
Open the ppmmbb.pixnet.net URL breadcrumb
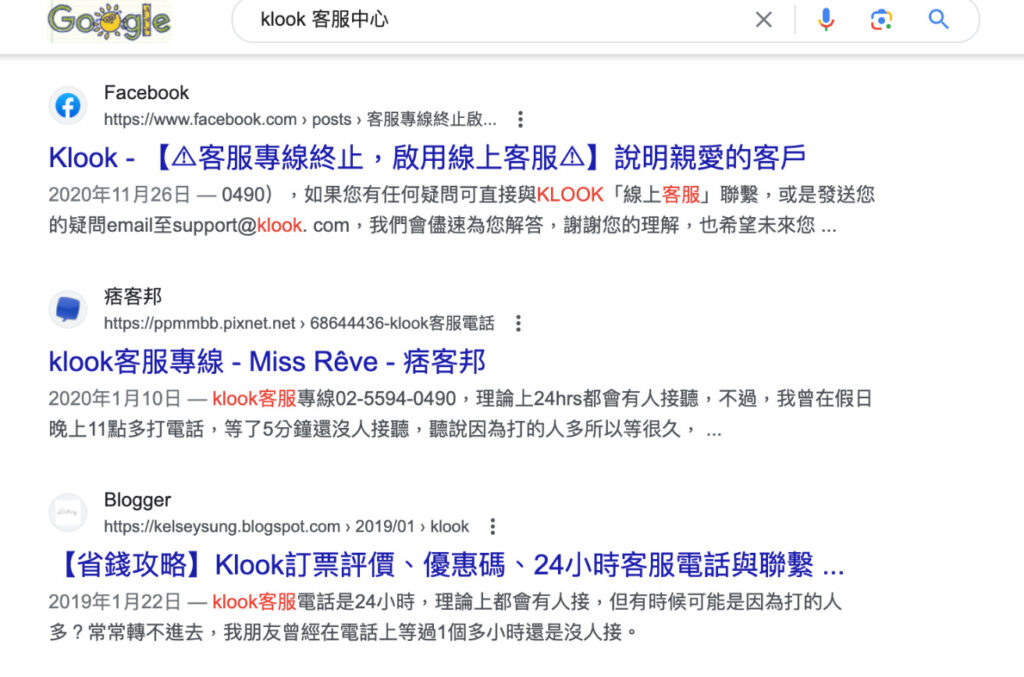pyautogui.click(x=299, y=323)
